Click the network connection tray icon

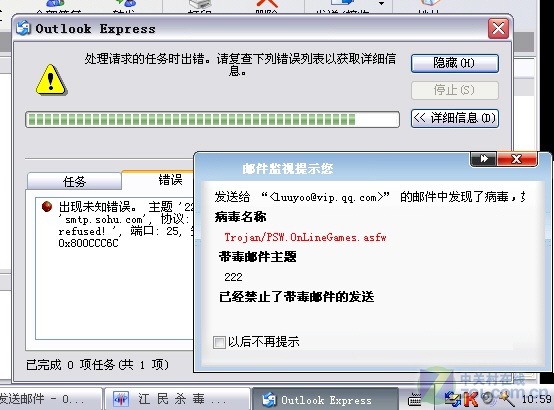point(452,399)
